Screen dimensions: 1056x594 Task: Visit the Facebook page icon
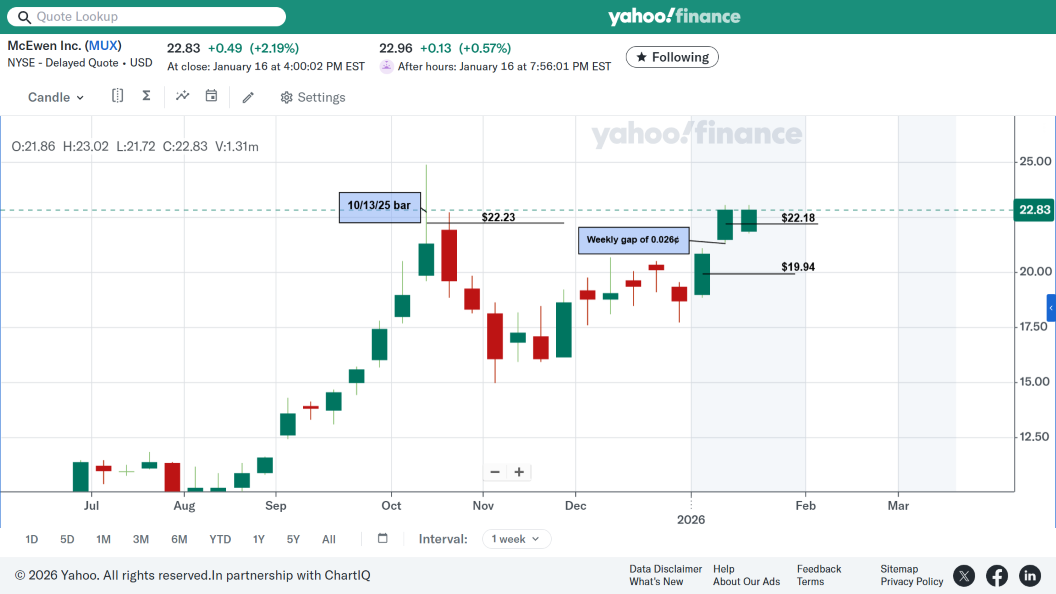point(997,575)
